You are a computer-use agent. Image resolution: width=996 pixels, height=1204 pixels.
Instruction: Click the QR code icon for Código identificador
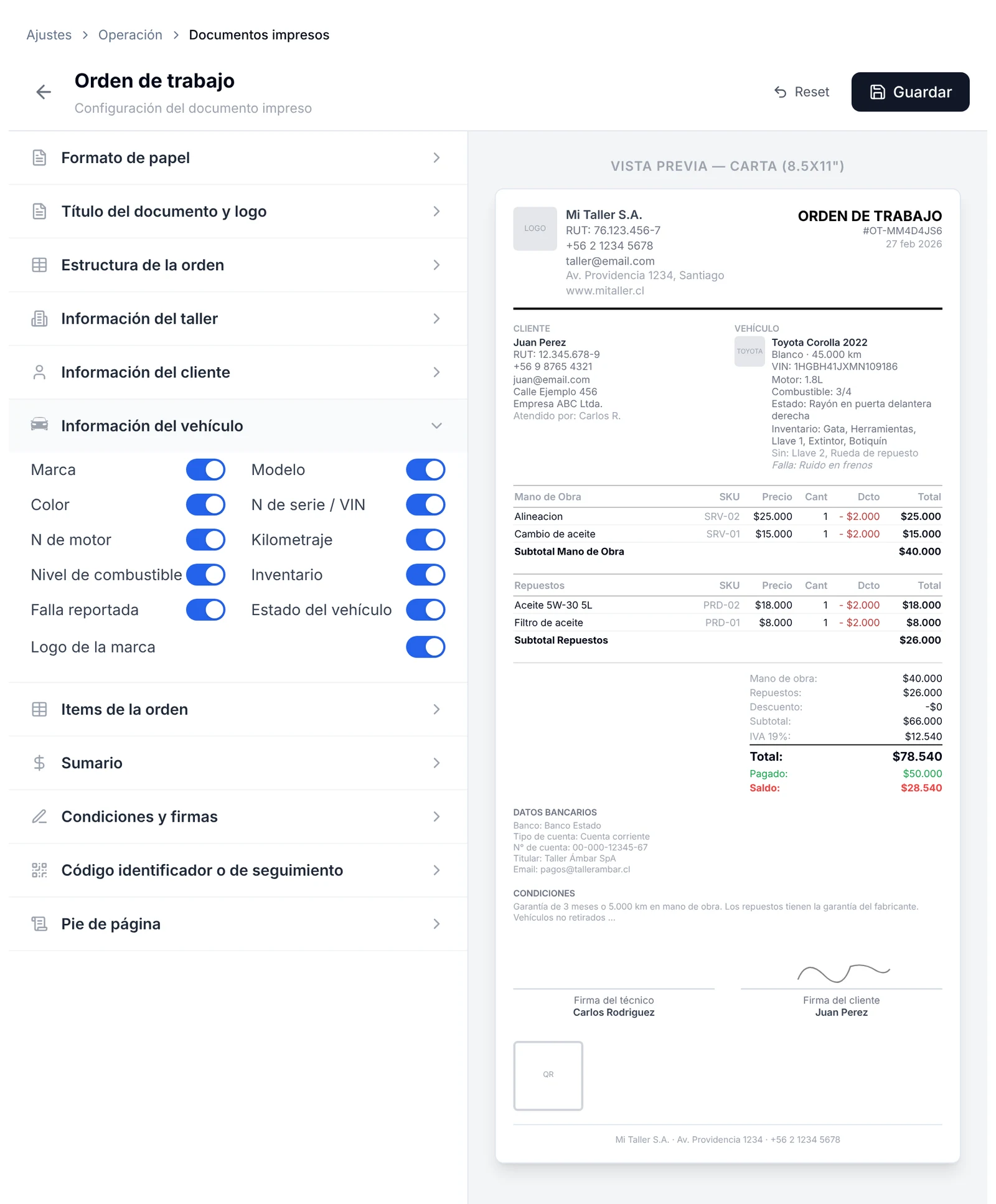coord(39,870)
